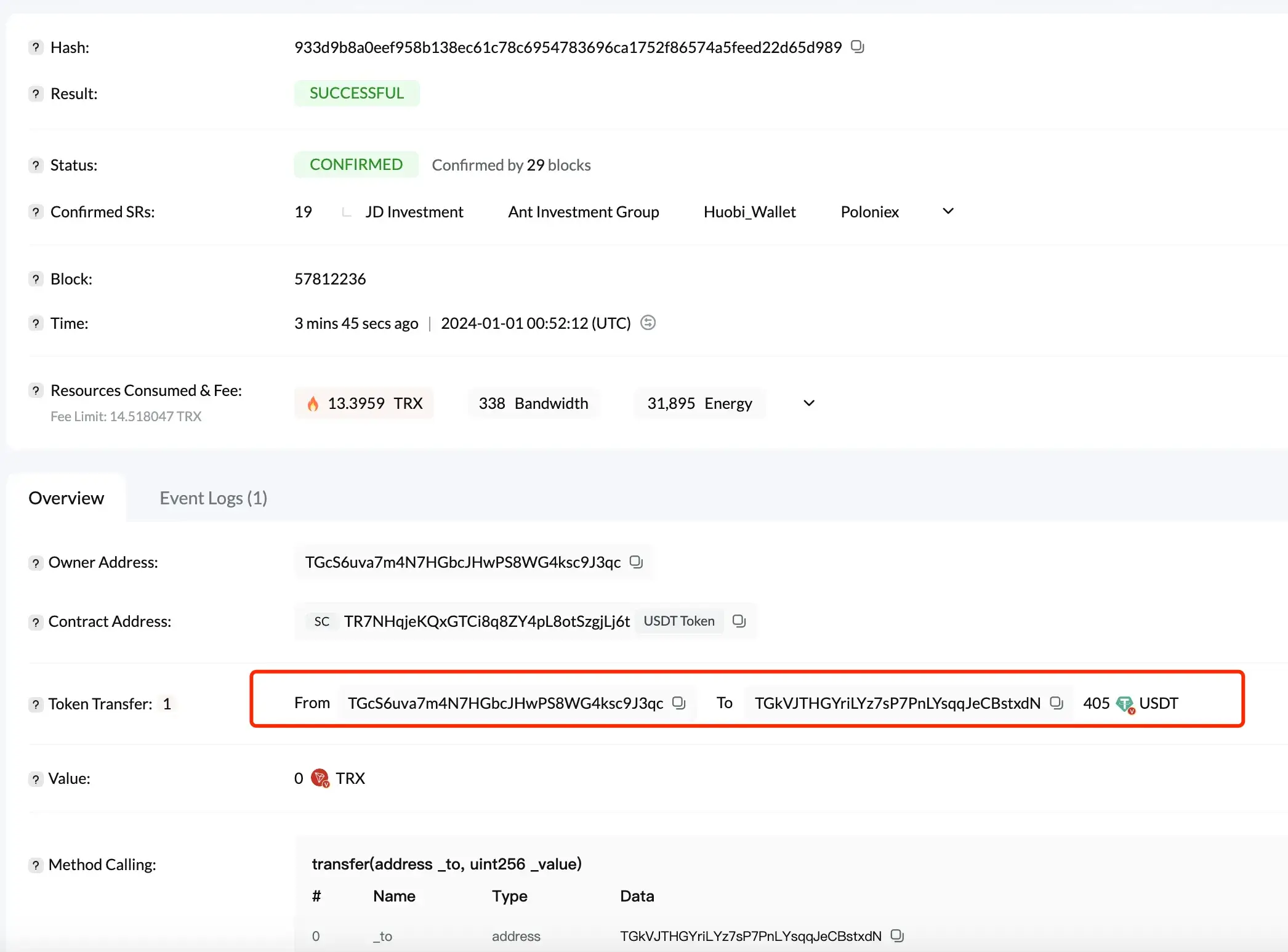Screen dimensions: 1288x952
Task: Click the help icon beside Confirmed SRs
Action: (36, 212)
